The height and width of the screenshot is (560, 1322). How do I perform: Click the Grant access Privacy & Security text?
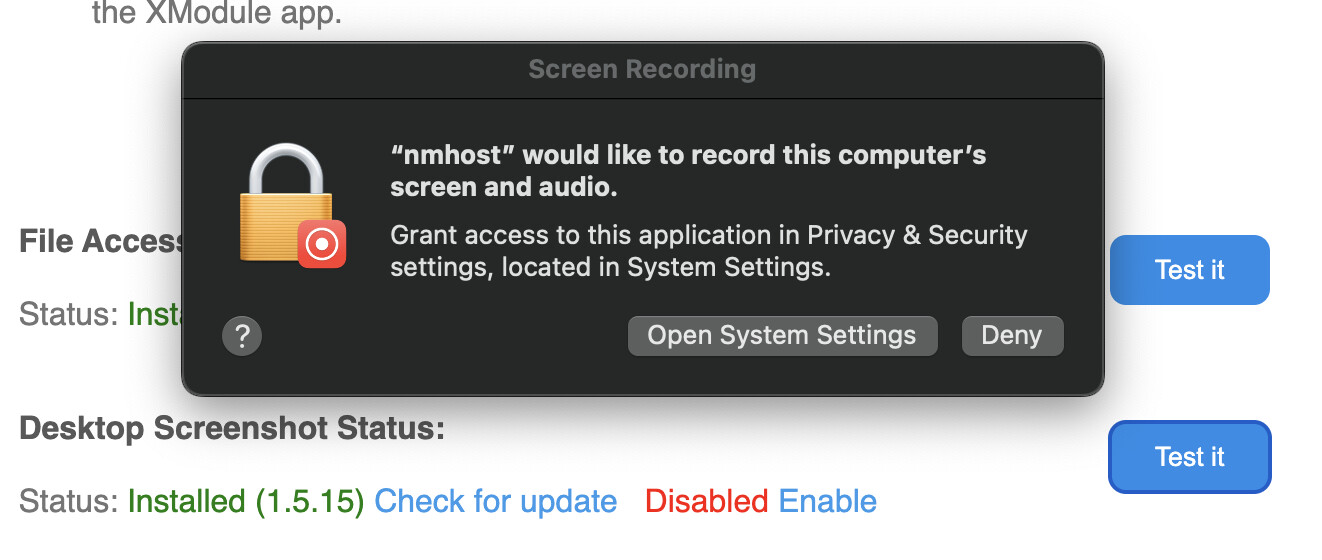pos(709,251)
